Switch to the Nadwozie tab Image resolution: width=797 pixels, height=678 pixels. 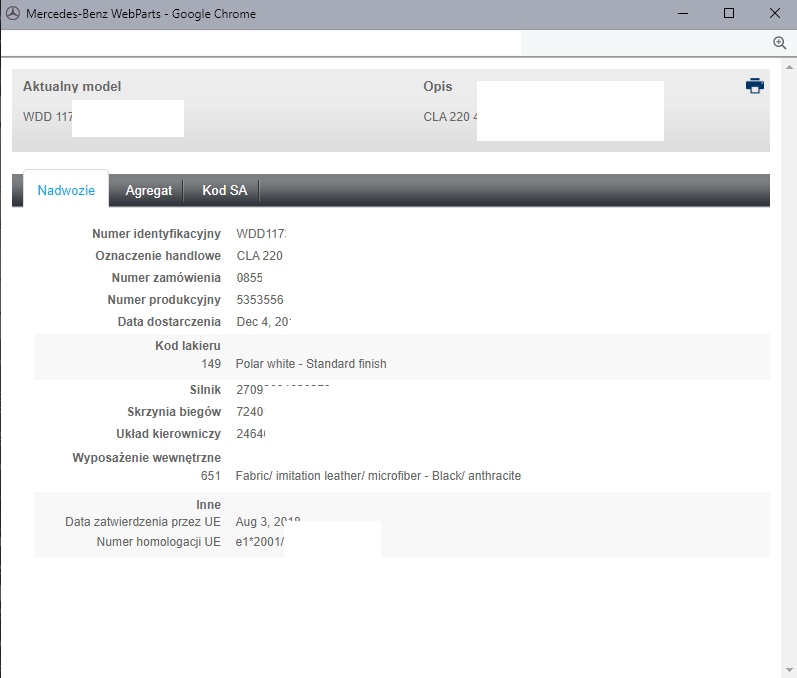click(x=66, y=190)
